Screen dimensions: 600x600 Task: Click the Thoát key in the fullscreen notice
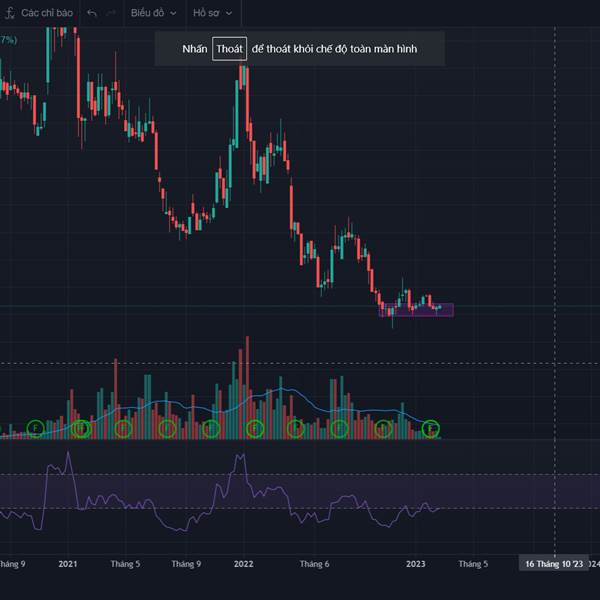click(x=229, y=49)
